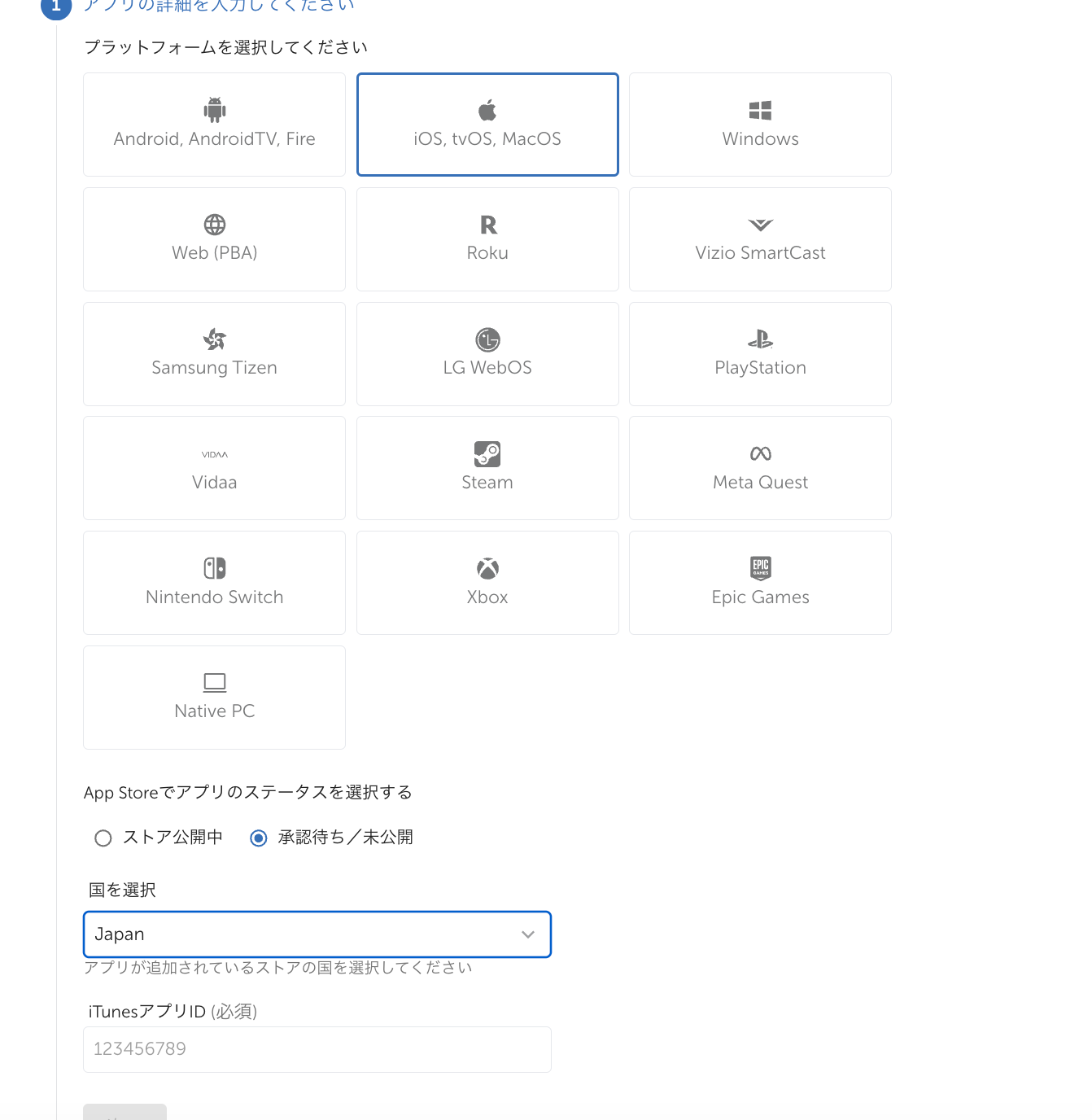The width and height of the screenshot is (1092, 1120).
Task: Click the PlayStation logo icon
Action: click(x=760, y=339)
